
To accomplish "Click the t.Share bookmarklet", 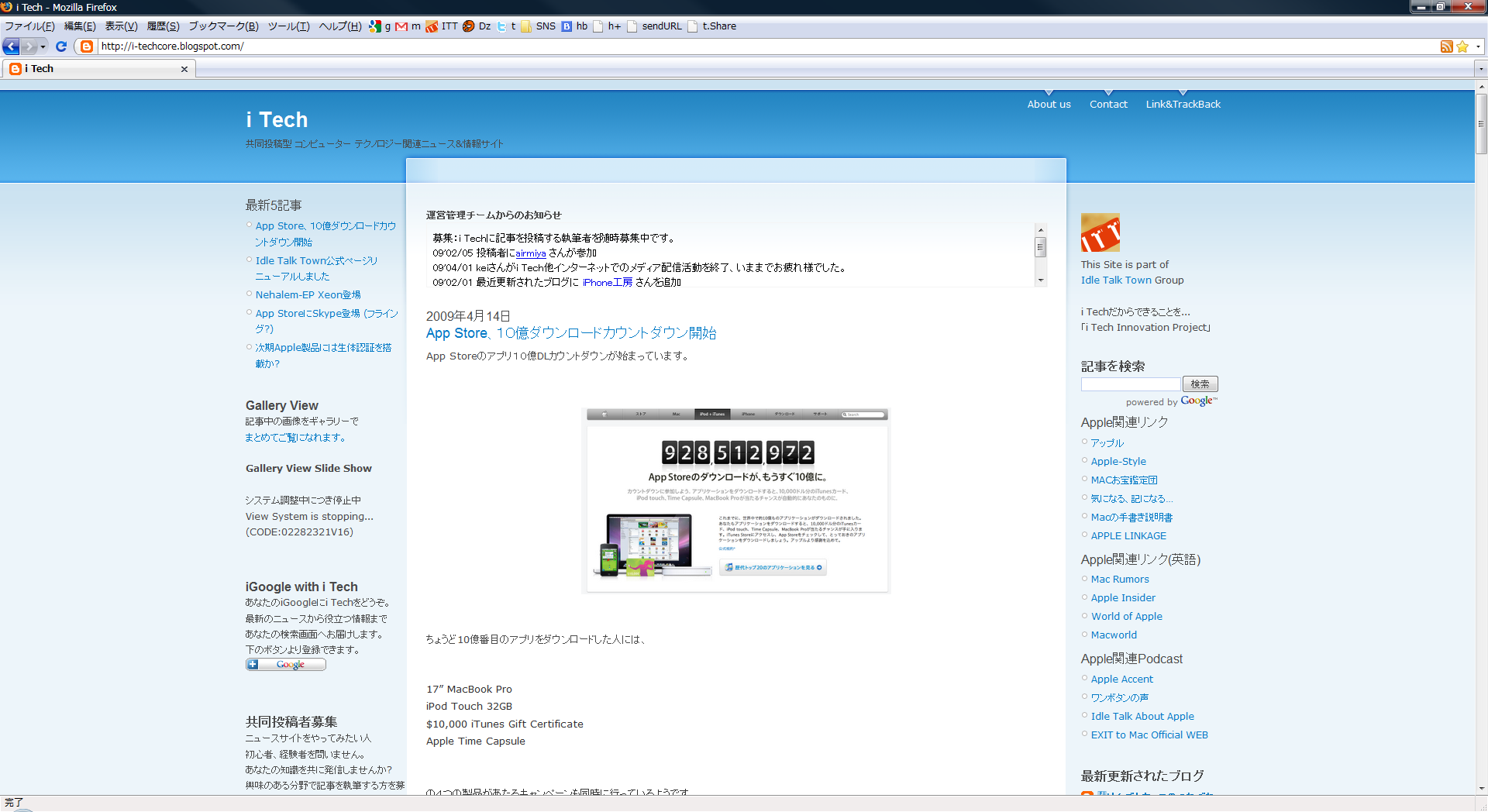I will (x=712, y=26).
